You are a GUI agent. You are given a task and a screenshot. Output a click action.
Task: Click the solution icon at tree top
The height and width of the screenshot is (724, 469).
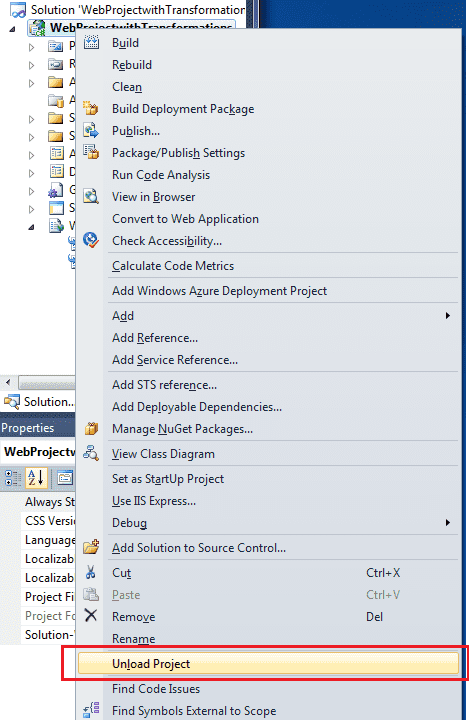[x=18, y=10]
